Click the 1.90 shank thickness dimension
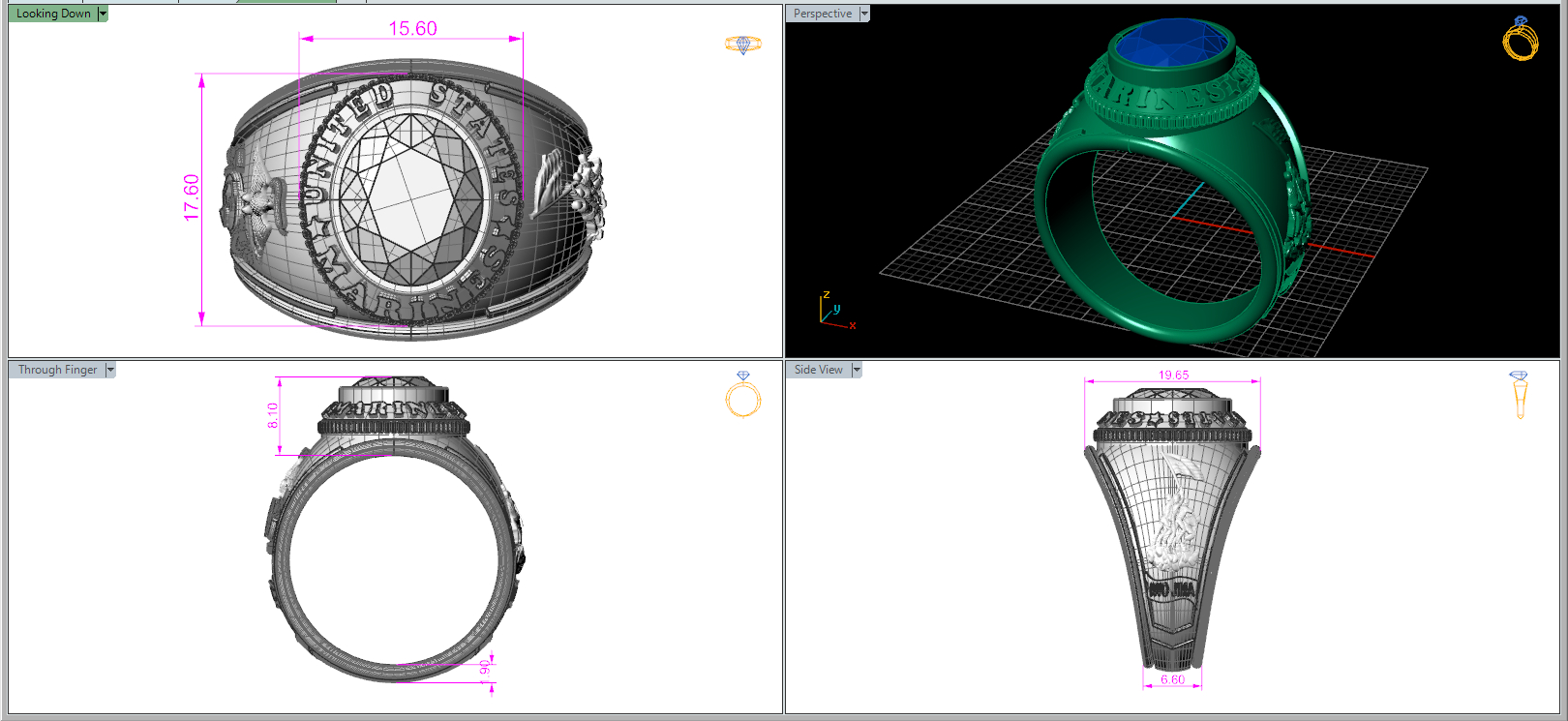The height and width of the screenshot is (721, 1568). (x=485, y=672)
